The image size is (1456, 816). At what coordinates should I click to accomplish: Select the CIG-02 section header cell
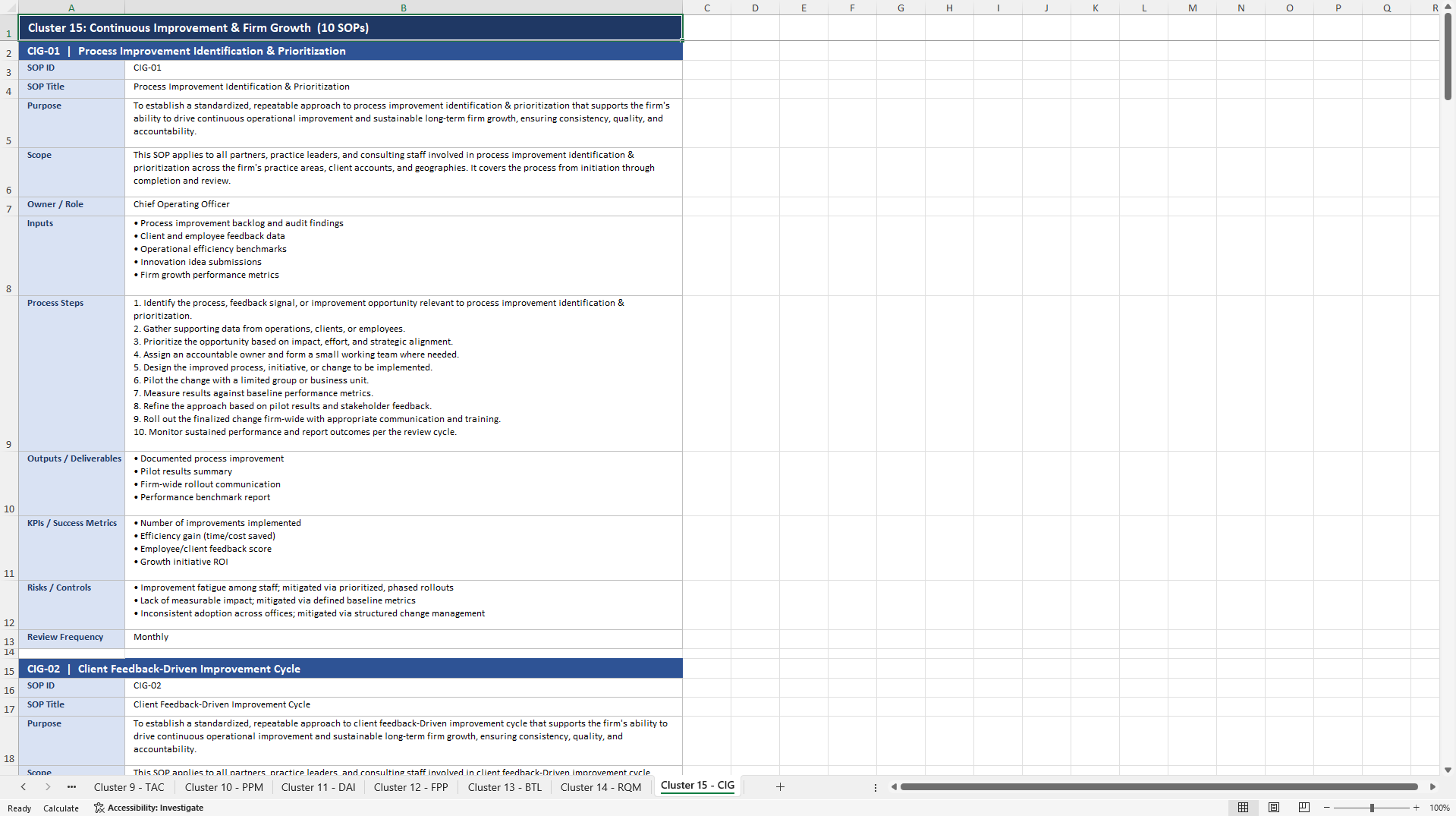click(351, 669)
